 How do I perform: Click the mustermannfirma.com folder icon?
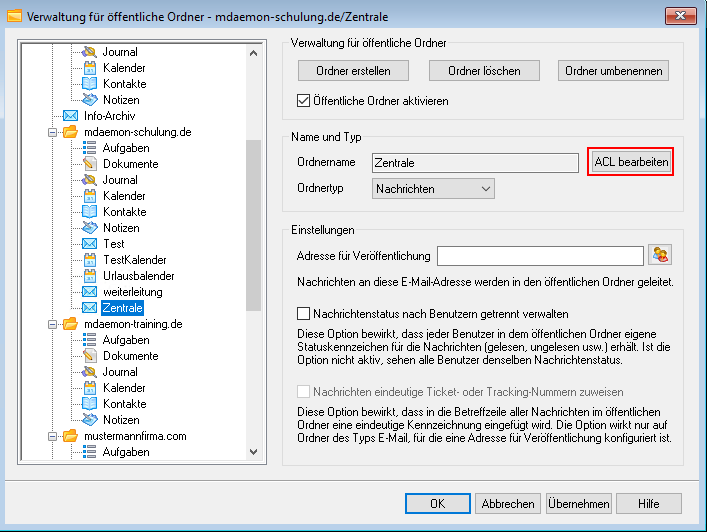tap(71, 436)
